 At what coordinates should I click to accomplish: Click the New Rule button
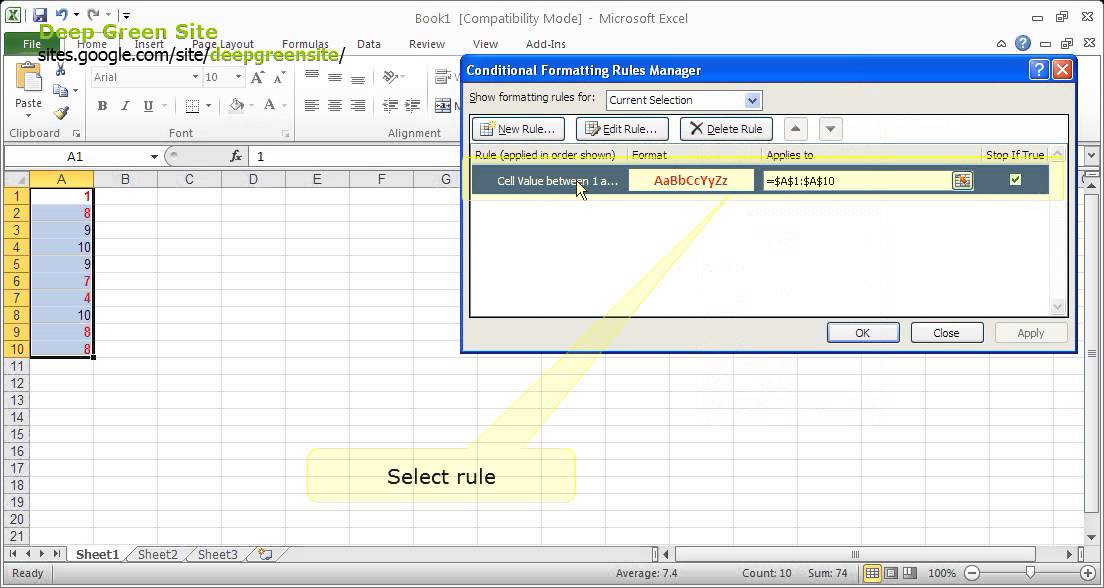pos(518,129)
